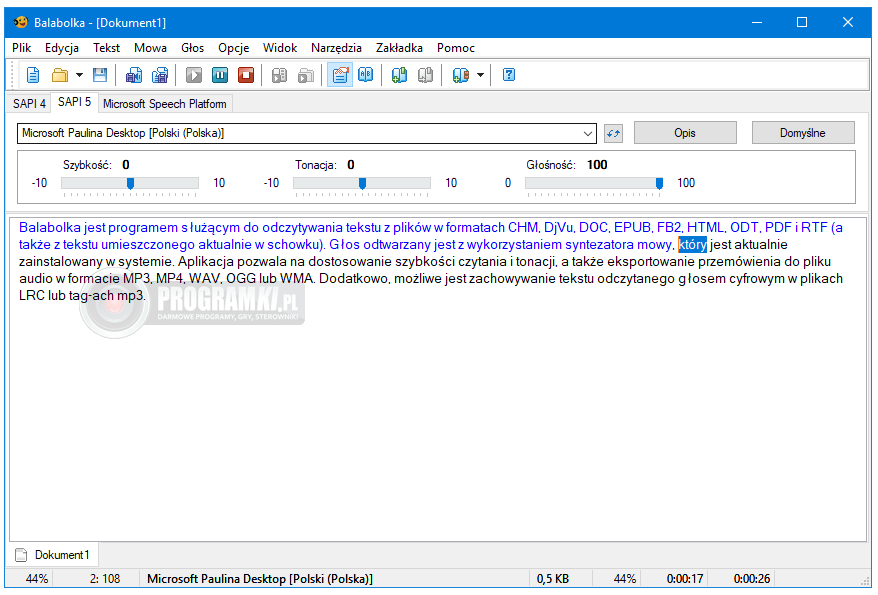
Task: Open the Plik menu
Action: pos(21,48)
